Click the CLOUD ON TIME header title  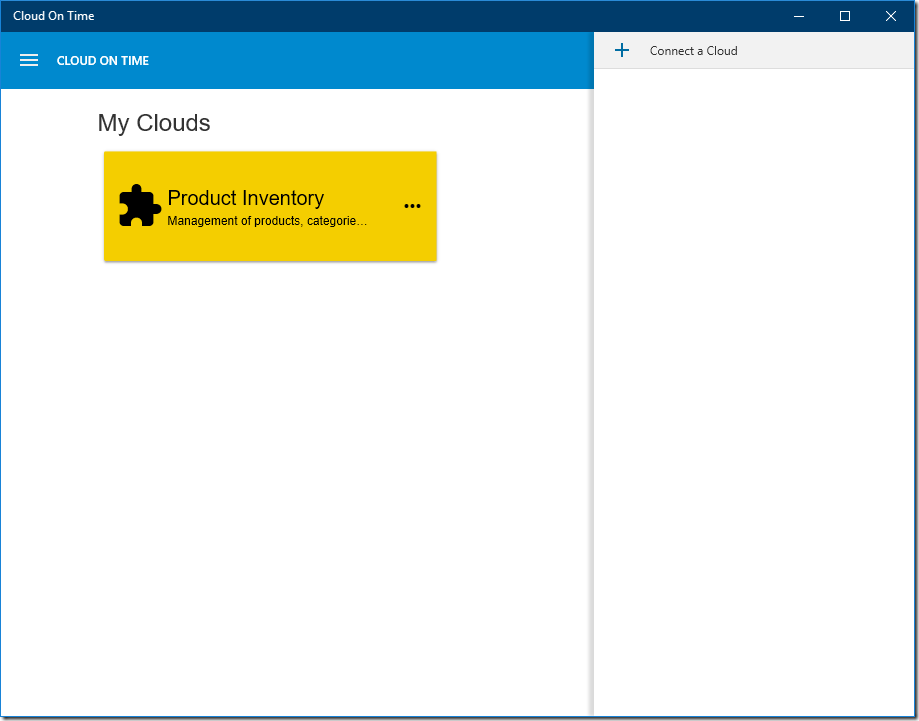coord(103,61)
